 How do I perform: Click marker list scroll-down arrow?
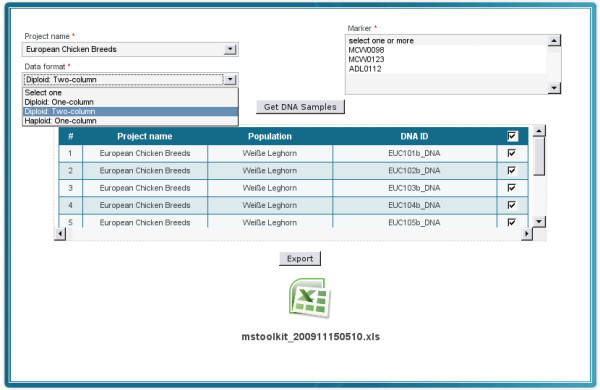coord(554,88)
